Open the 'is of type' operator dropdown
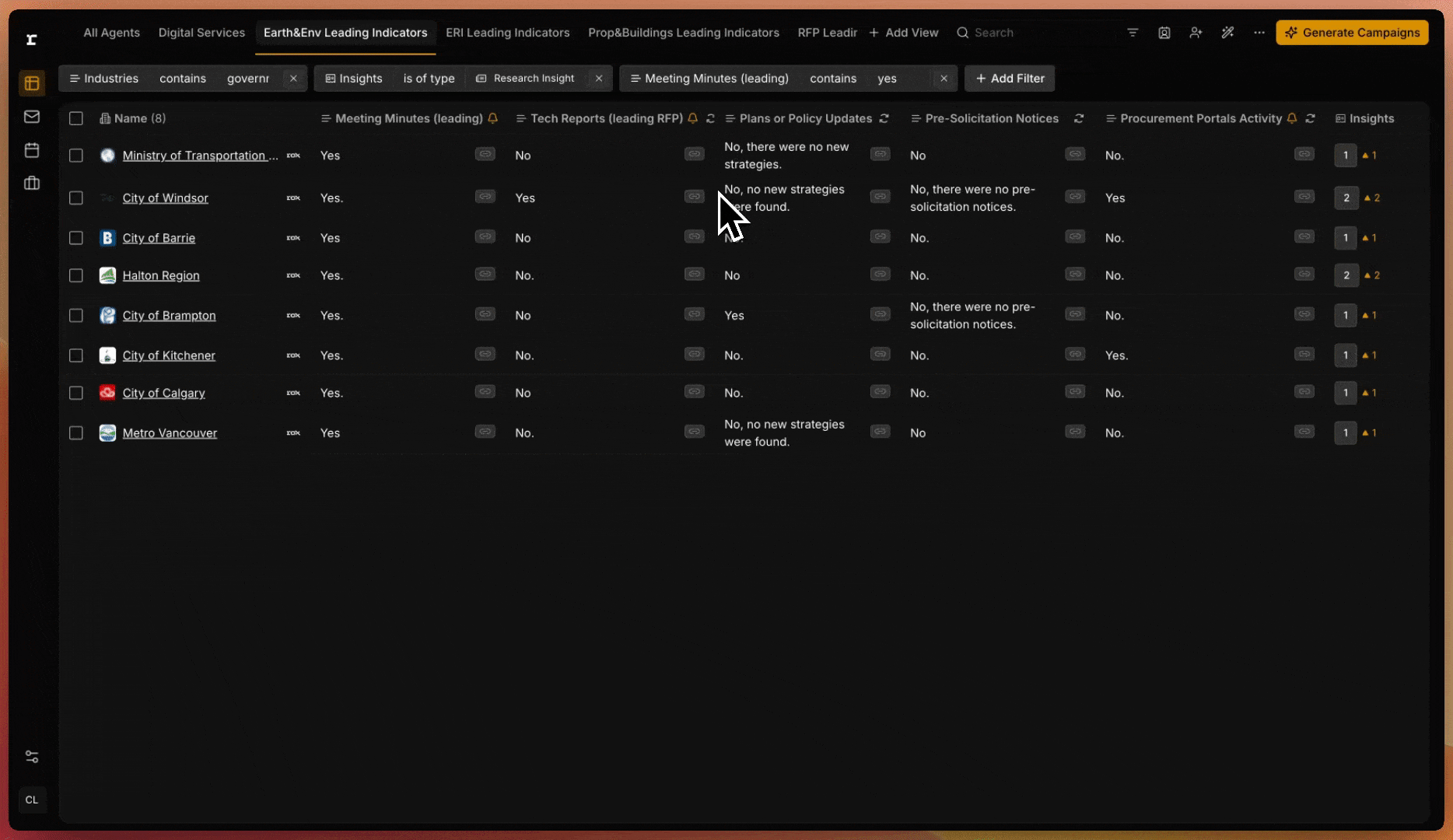 pos(429,79)
